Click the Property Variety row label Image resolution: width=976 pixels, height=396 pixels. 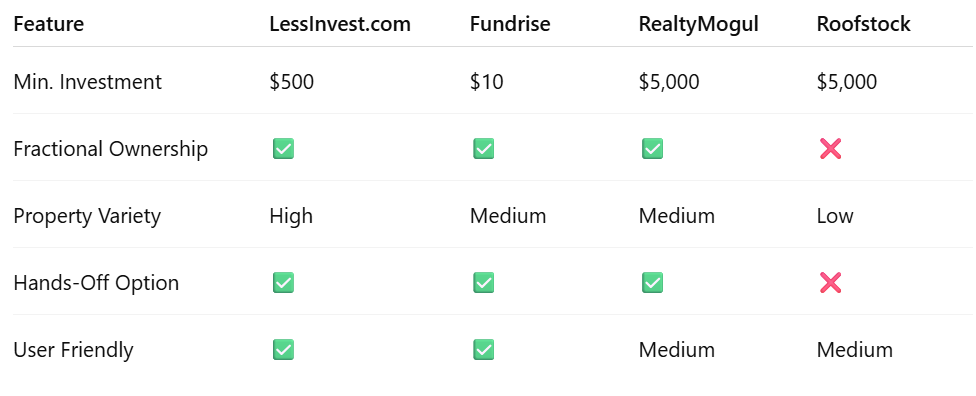point(87,217)
